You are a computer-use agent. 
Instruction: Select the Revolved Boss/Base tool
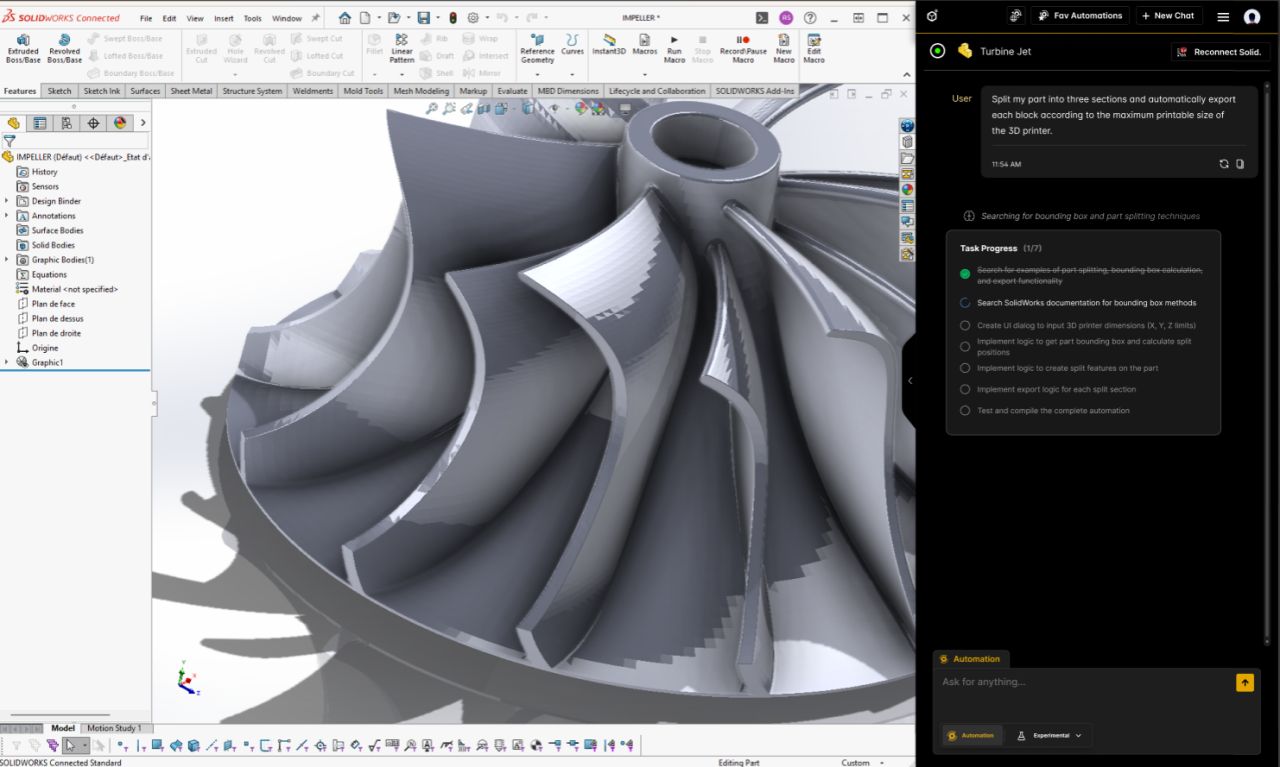[x=65, y=48]
